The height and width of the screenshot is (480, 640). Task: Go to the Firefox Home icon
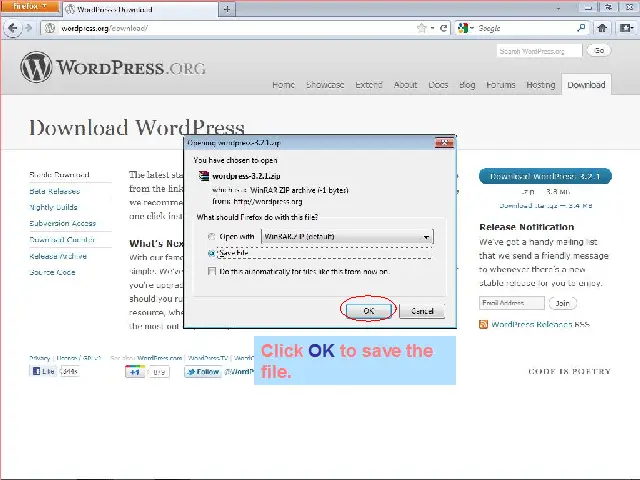tap(602, 28)
